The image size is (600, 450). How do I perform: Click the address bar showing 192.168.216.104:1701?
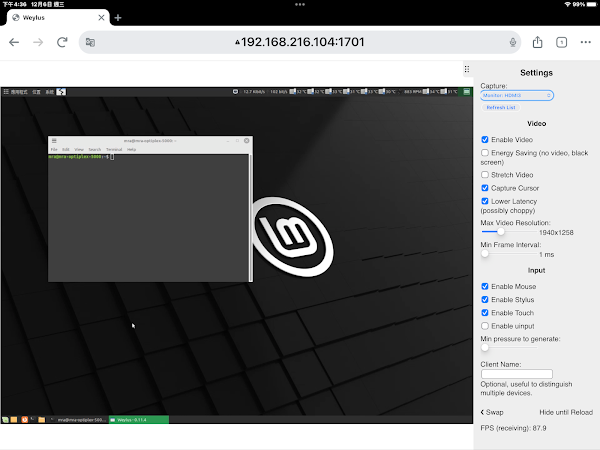[300, 42]
